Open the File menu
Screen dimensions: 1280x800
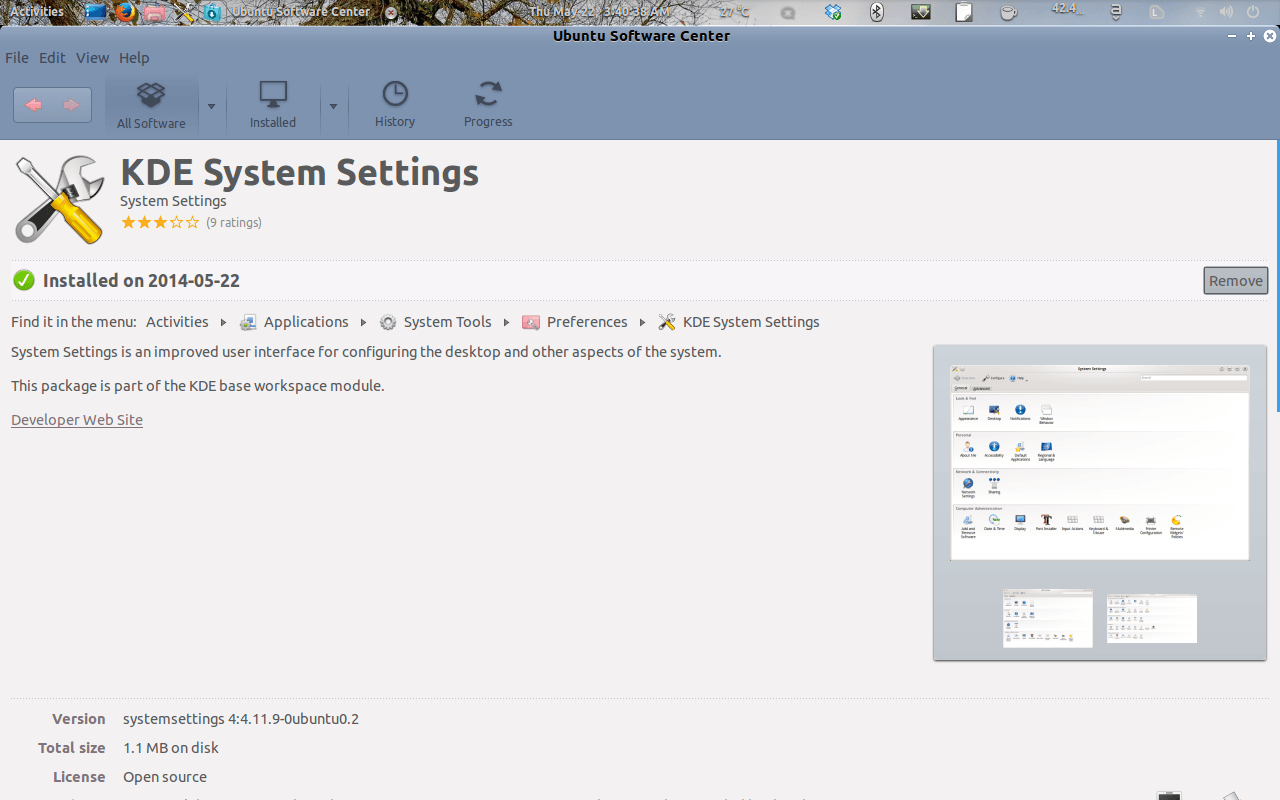17,58
